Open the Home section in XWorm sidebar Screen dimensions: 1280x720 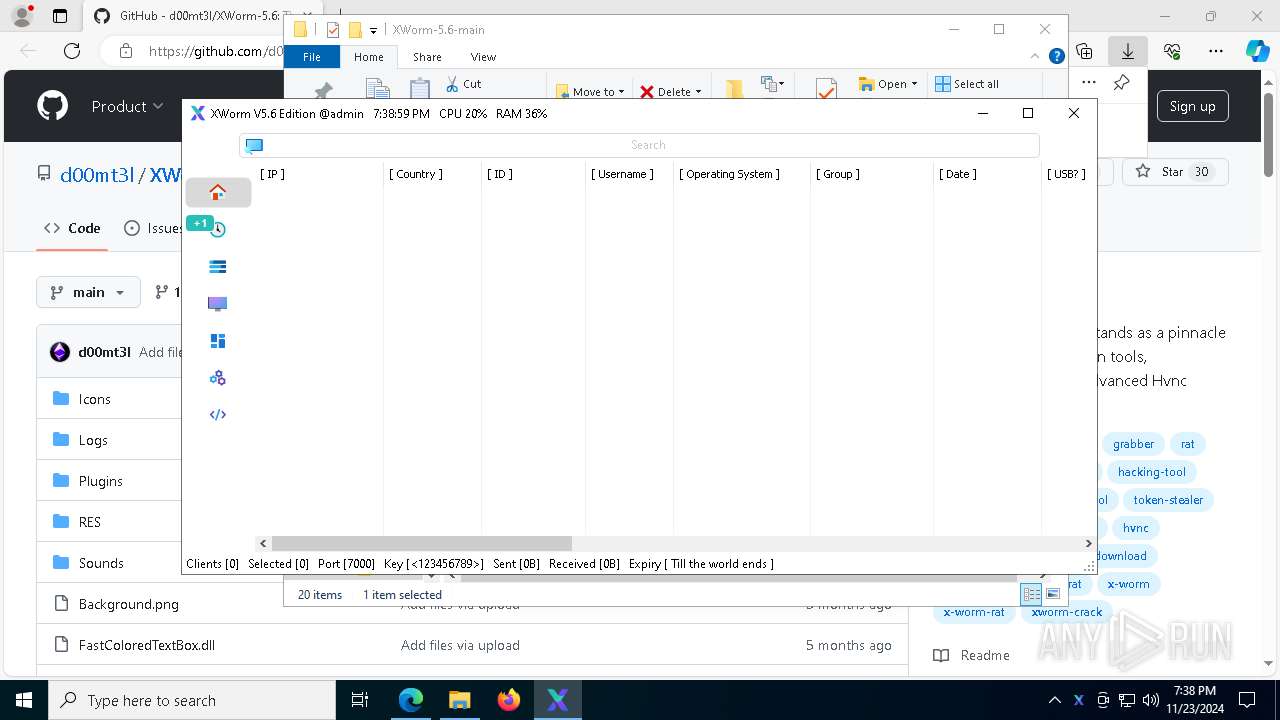pos(218,192)
